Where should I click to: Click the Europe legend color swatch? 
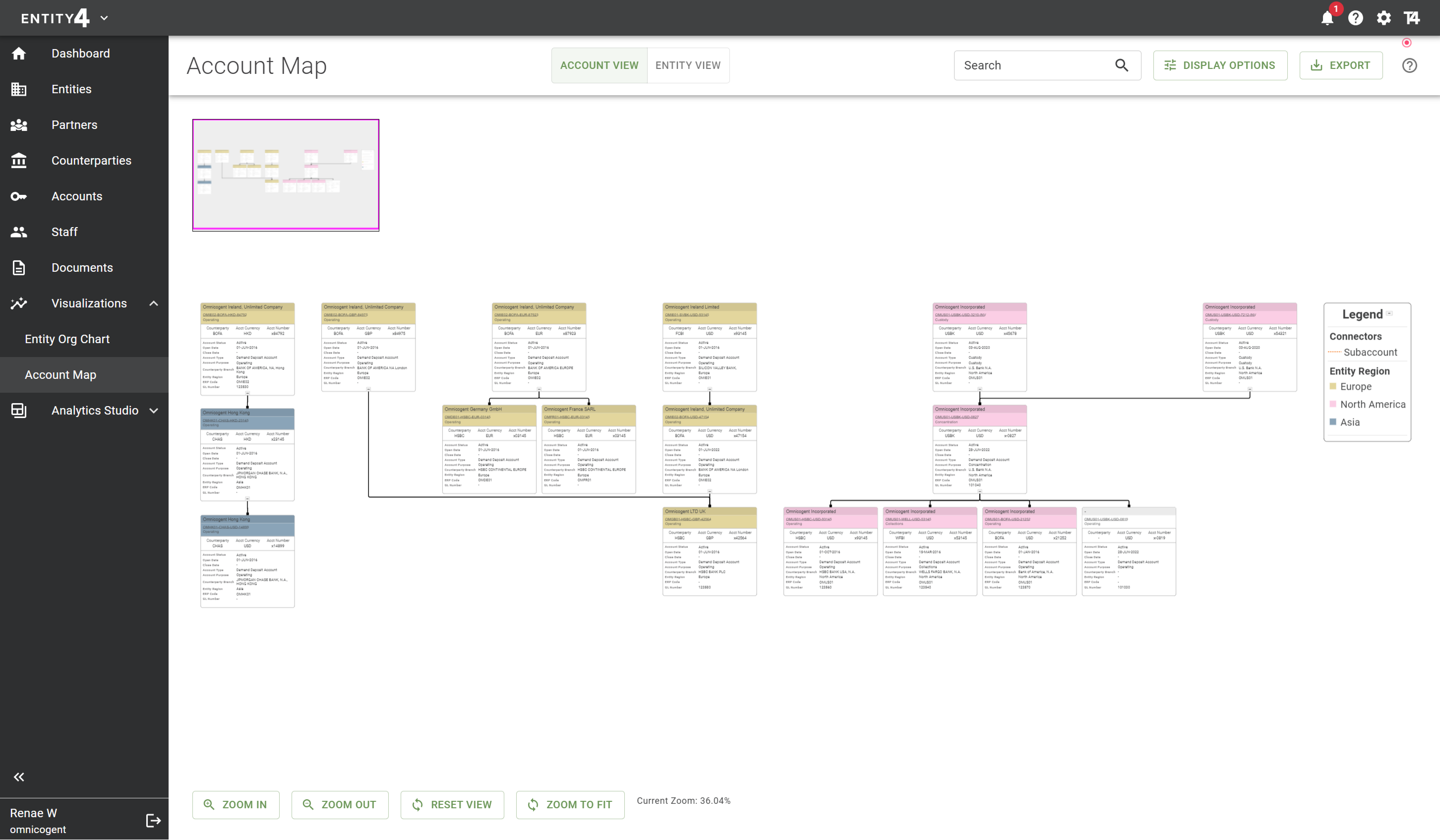1333,387
